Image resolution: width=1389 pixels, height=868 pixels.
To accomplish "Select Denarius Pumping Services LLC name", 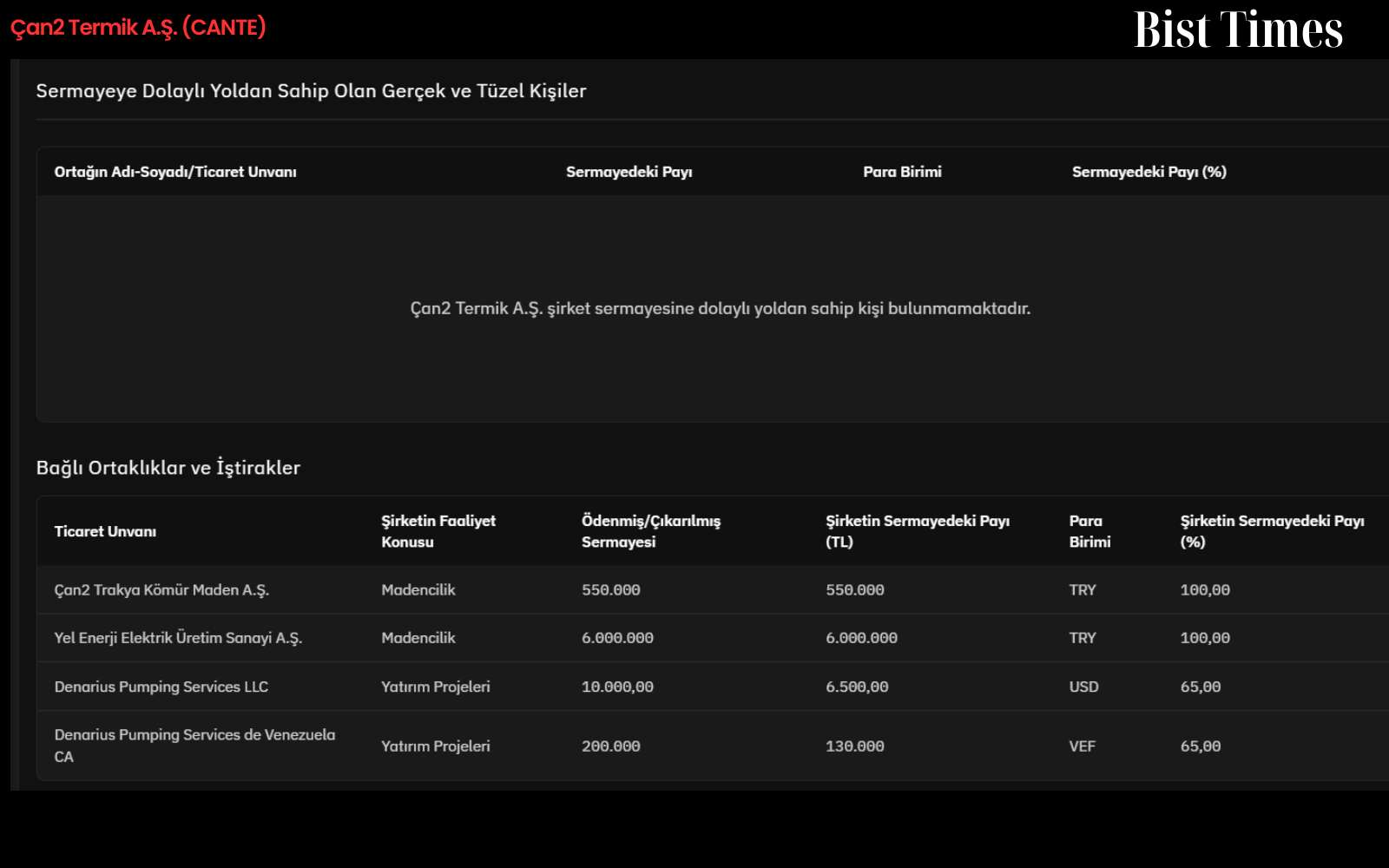I will coord(161,687).
